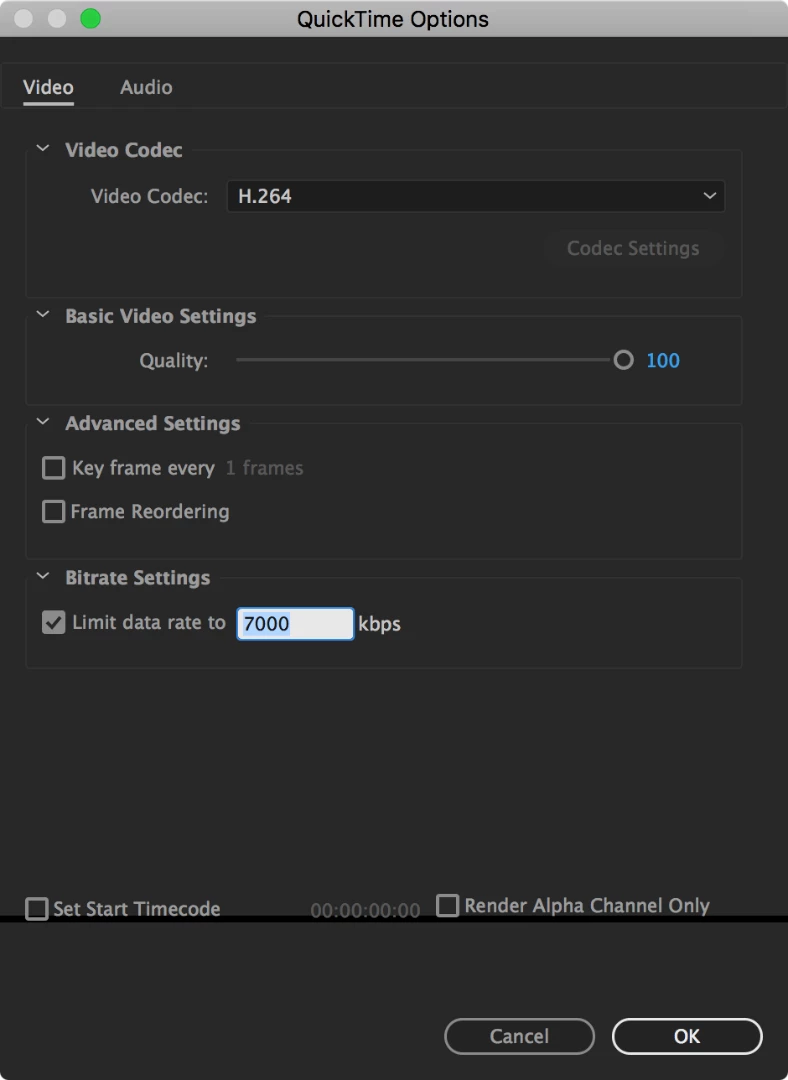788x1080 pixels.
Task: Click the Quality slider handle
Action: 623,360
